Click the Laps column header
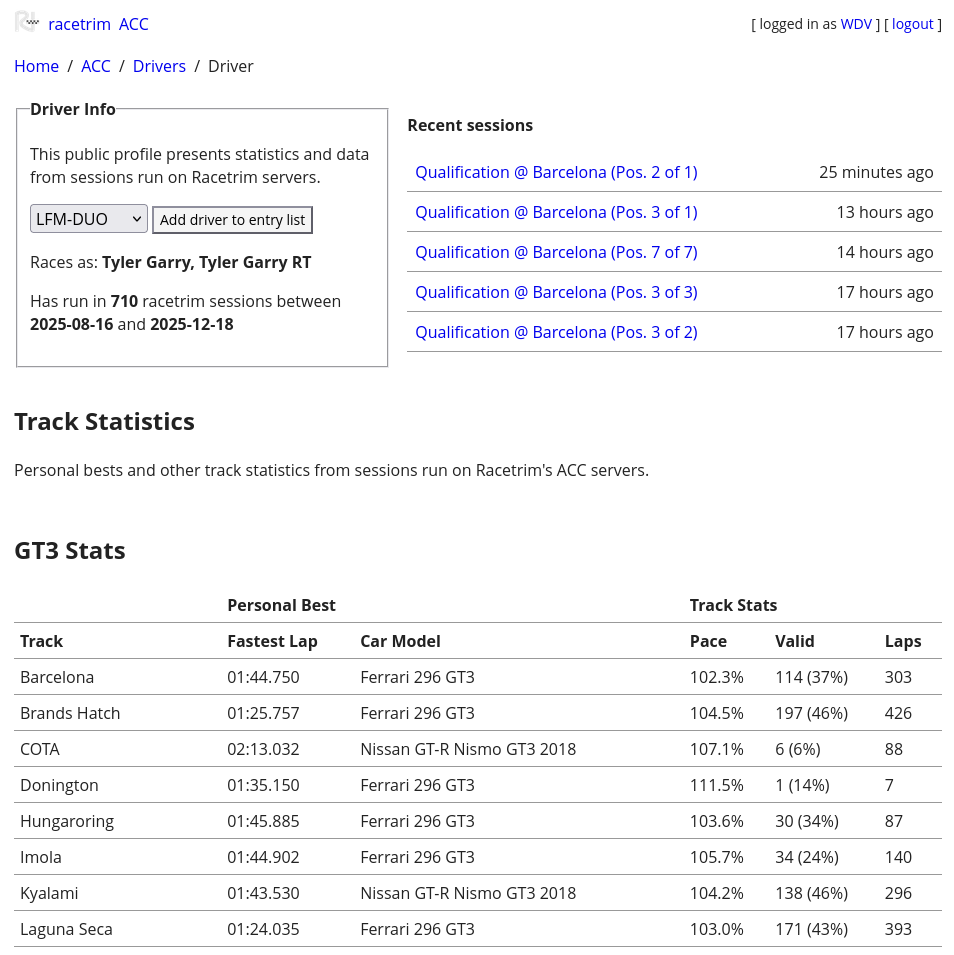This screenshot has height=955, width=954. [903, 641]
